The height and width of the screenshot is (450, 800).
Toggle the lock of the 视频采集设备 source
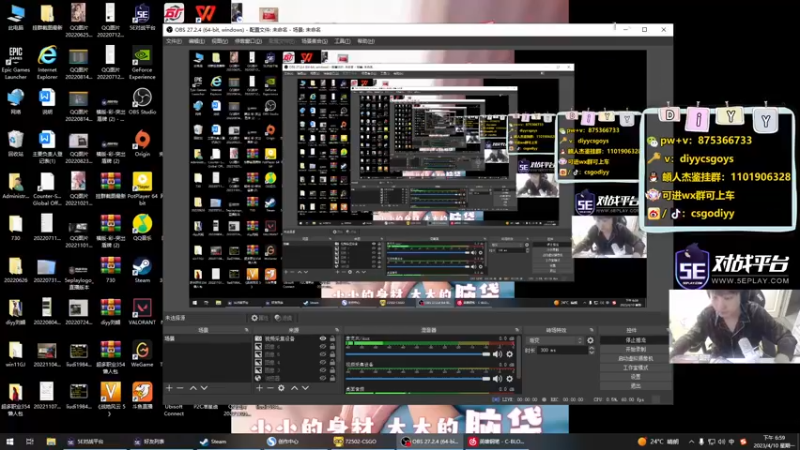333,339
